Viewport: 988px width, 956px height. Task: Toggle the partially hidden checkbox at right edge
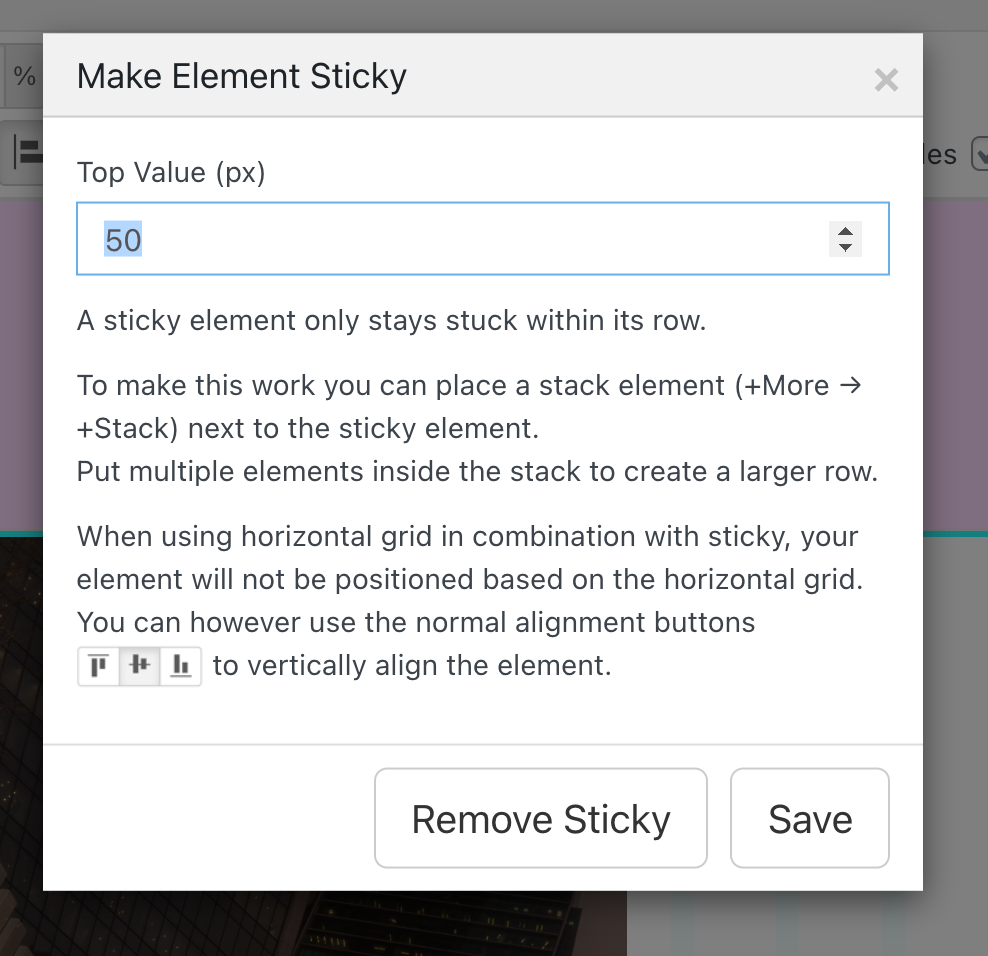point(978,154)
